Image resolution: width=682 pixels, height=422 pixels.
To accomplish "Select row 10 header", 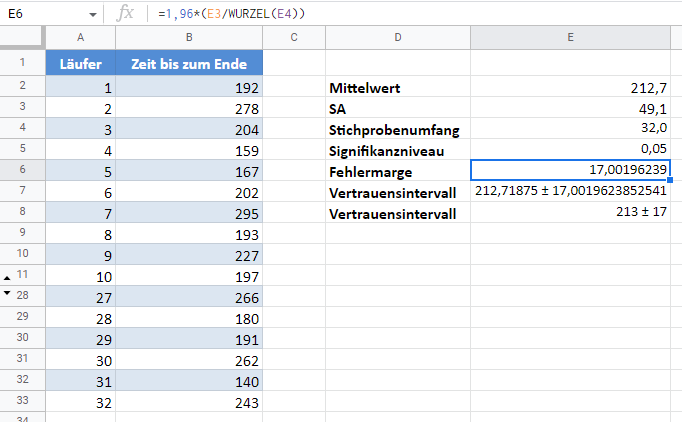I will point(22,254).
